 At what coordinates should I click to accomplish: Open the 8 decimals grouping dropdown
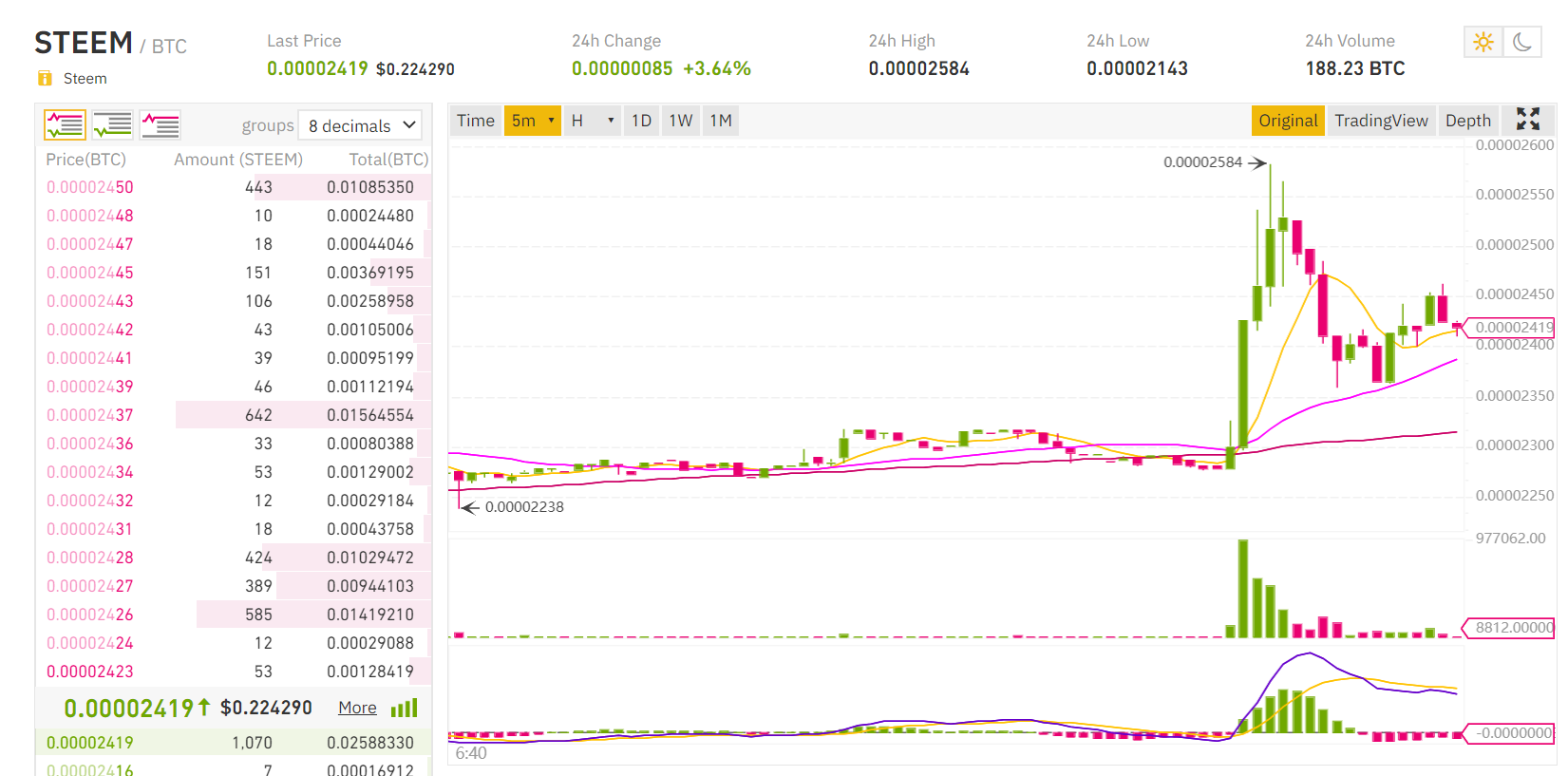pos(360,125)
